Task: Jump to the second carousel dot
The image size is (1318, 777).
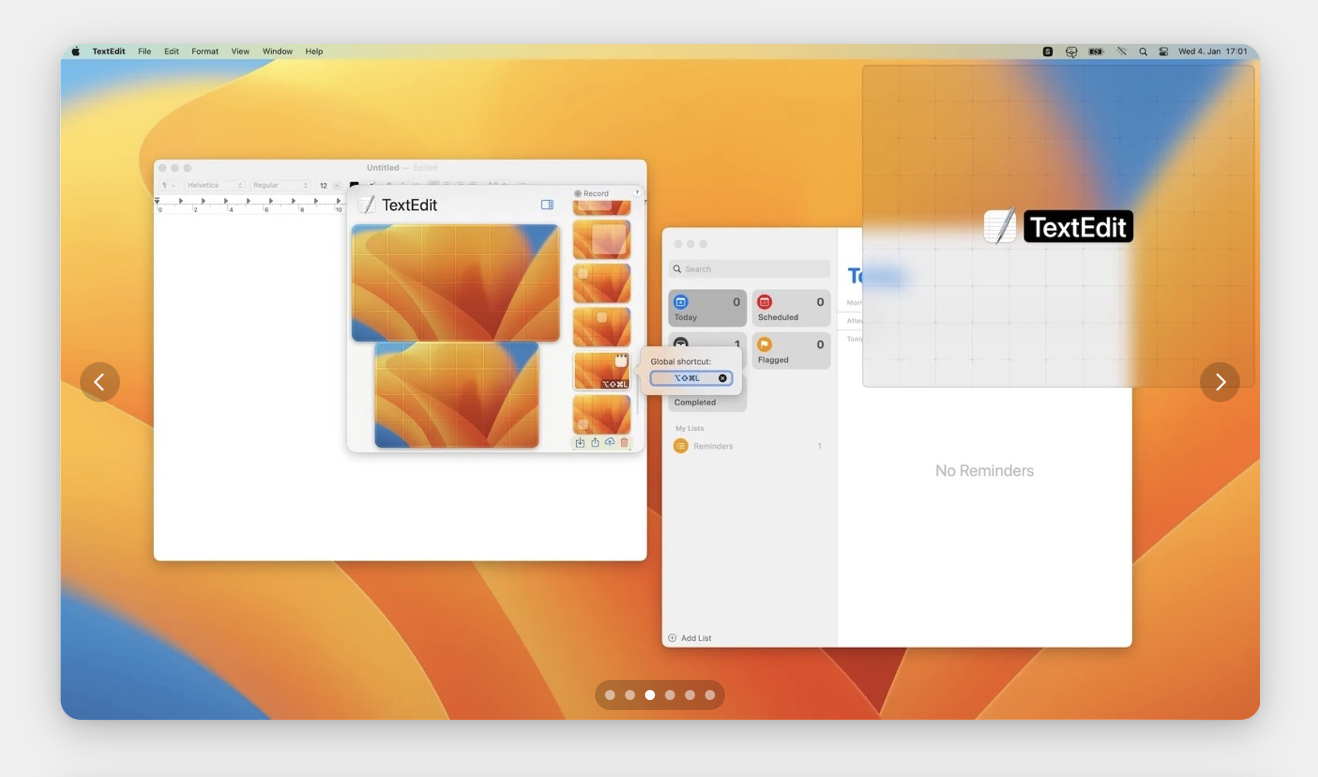Action: pyautogui.click(x=630, y=695)
